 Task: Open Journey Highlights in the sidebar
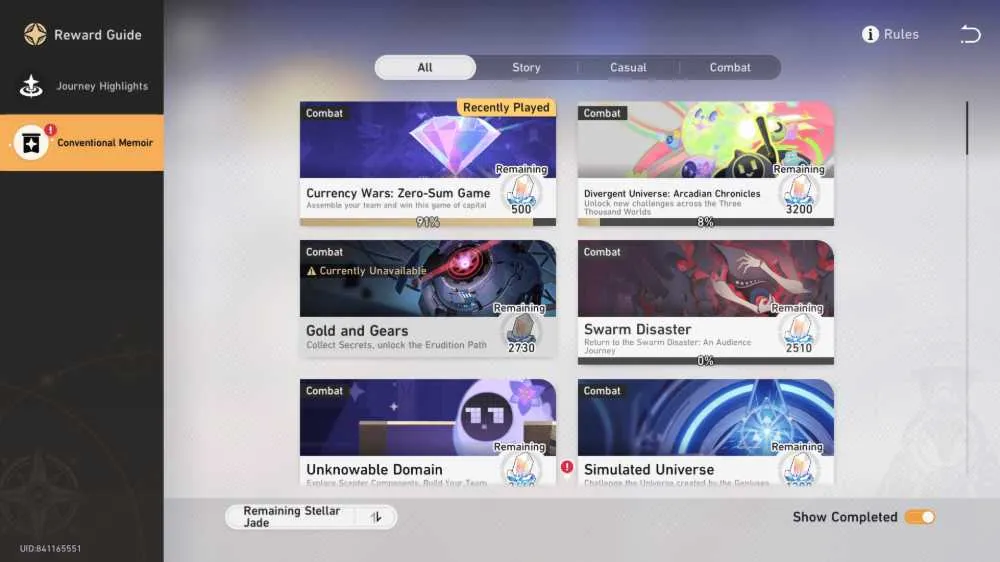tap(82, 86)
